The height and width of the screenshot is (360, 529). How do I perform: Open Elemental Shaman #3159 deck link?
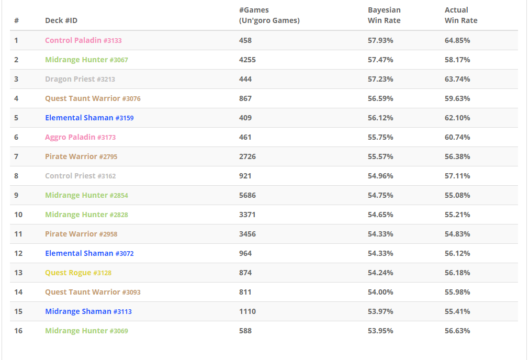pos(89,118)
